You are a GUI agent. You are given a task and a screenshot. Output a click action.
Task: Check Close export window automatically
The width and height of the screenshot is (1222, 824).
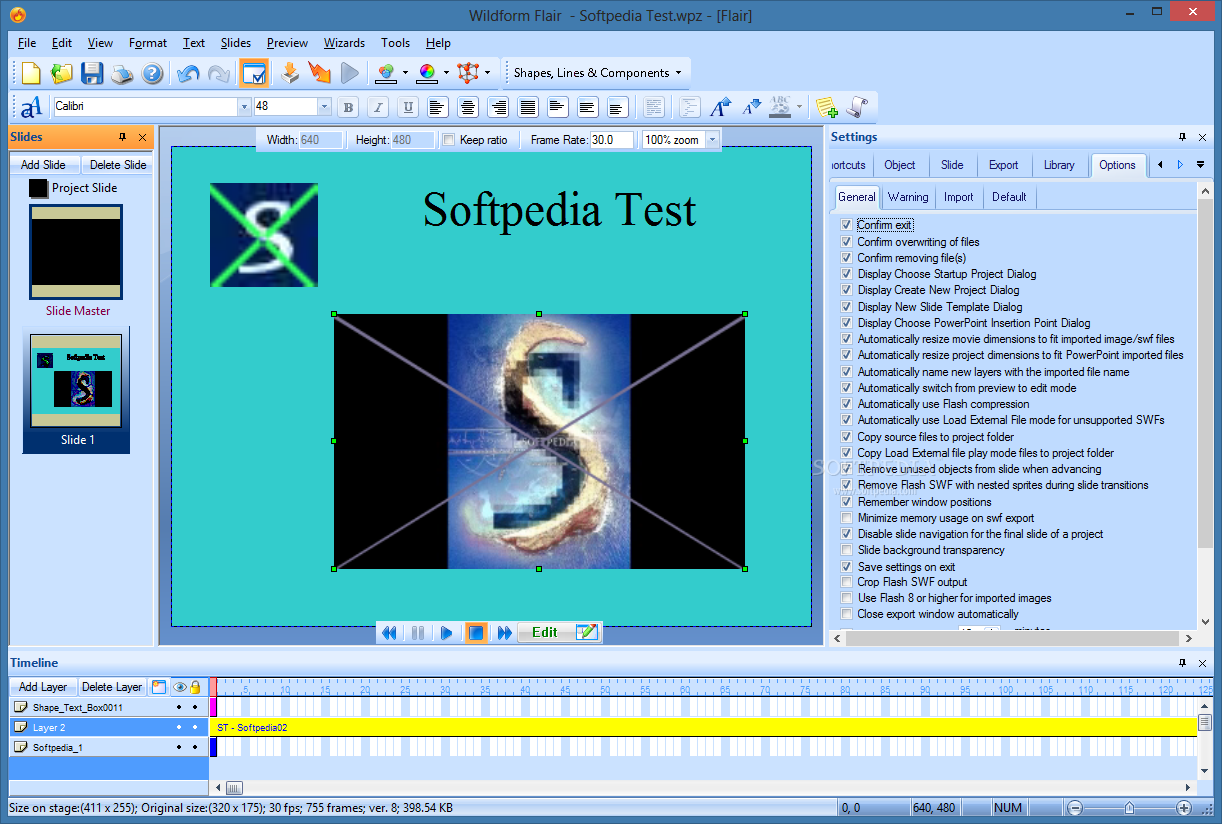[x=847, y=614]
